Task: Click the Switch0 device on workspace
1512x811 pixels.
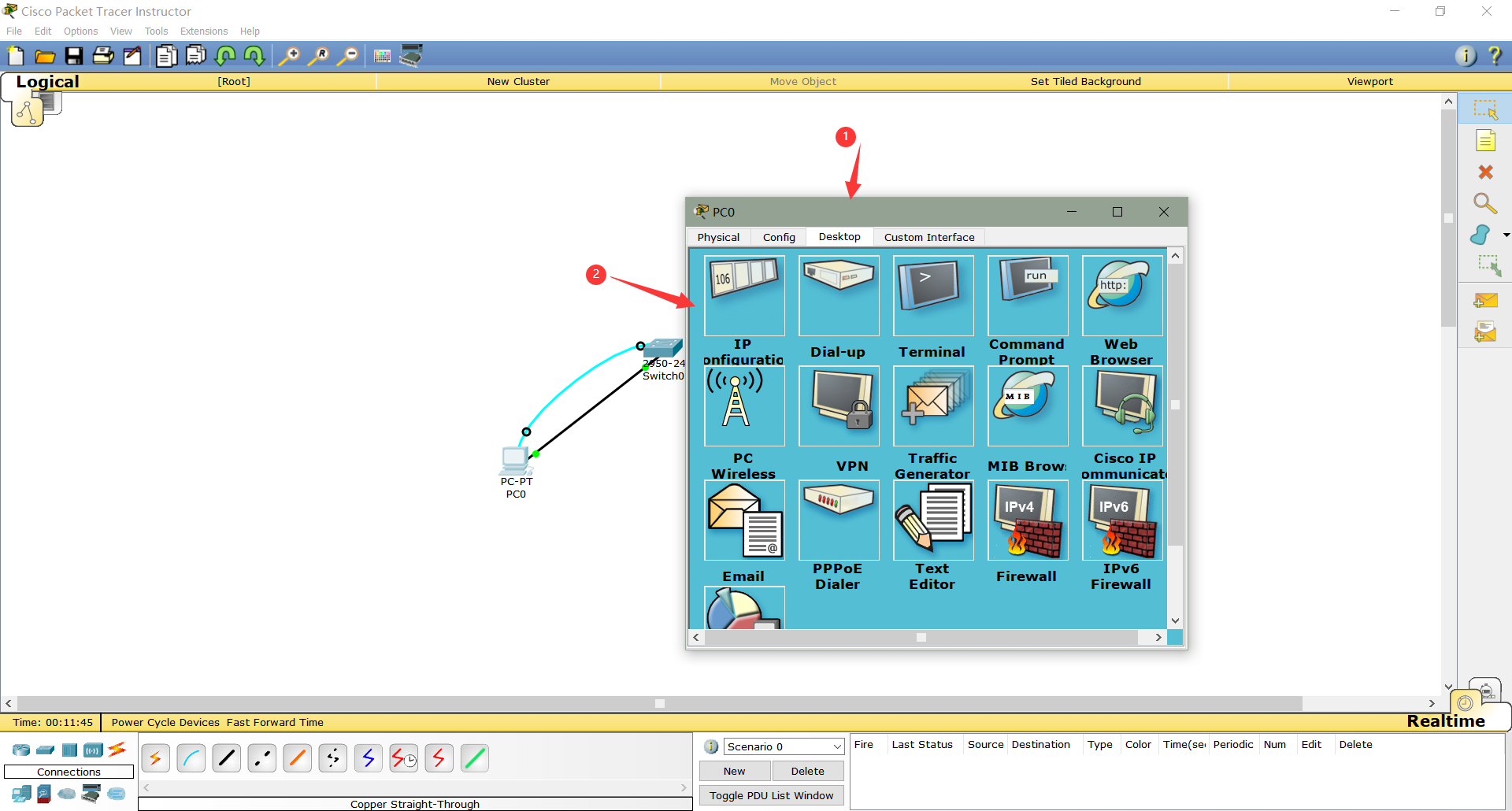Action: (x=662, y=349)
